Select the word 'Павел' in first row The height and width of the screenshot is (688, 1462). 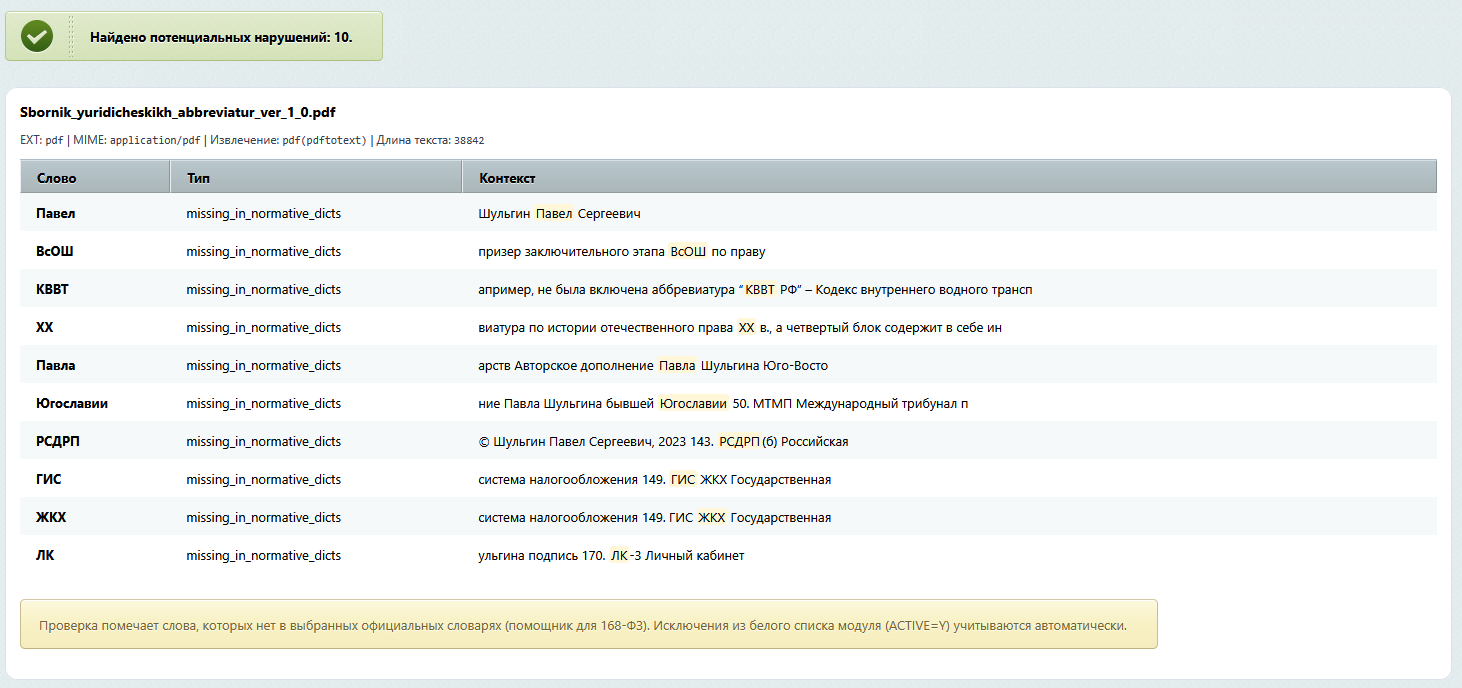tap(56, 213)
